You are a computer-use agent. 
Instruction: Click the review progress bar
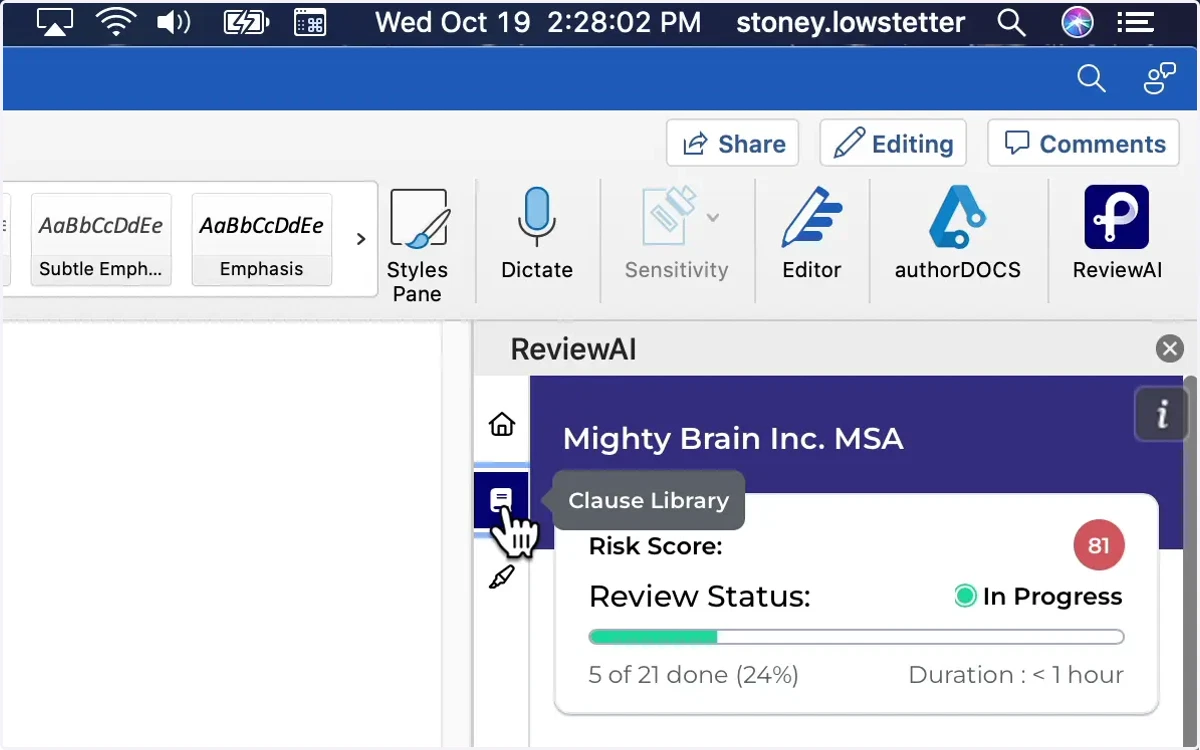click(x=856, y=637)
